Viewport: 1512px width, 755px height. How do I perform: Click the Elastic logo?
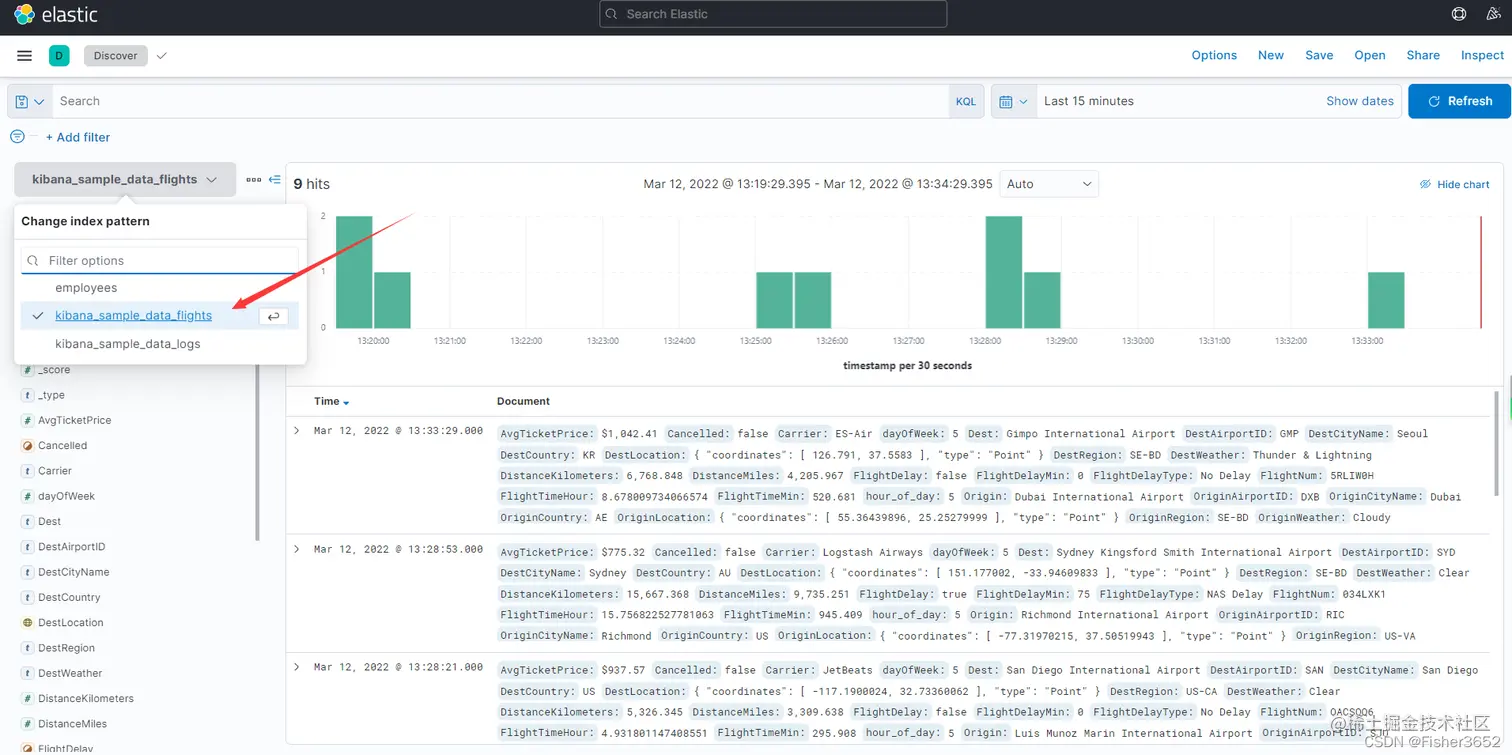[56, 14]
